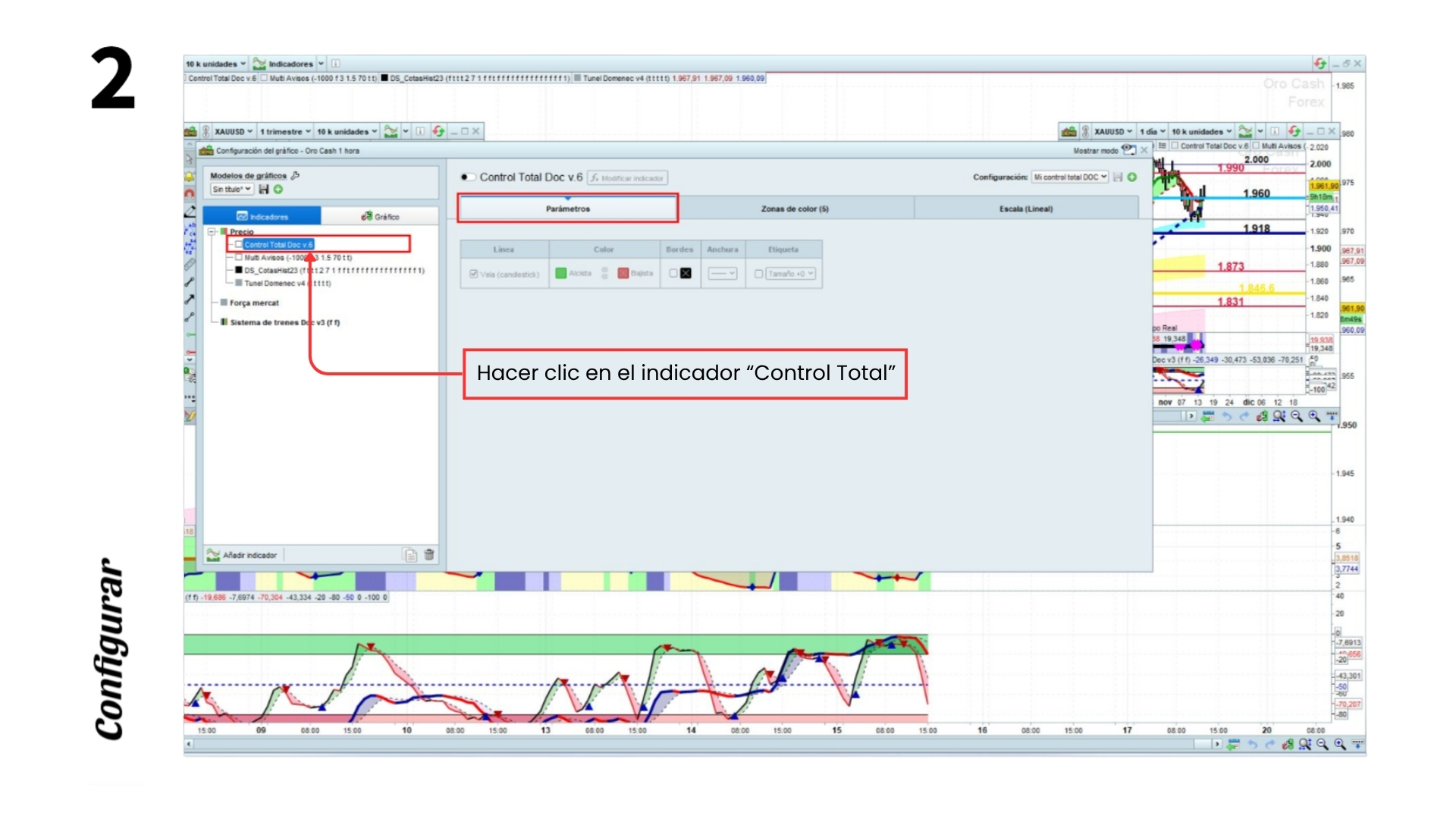Toggle the Etiqueta Tamaño checkbox
The height and width of the screenshot is (819, 1456).
(x=759, y=274)
